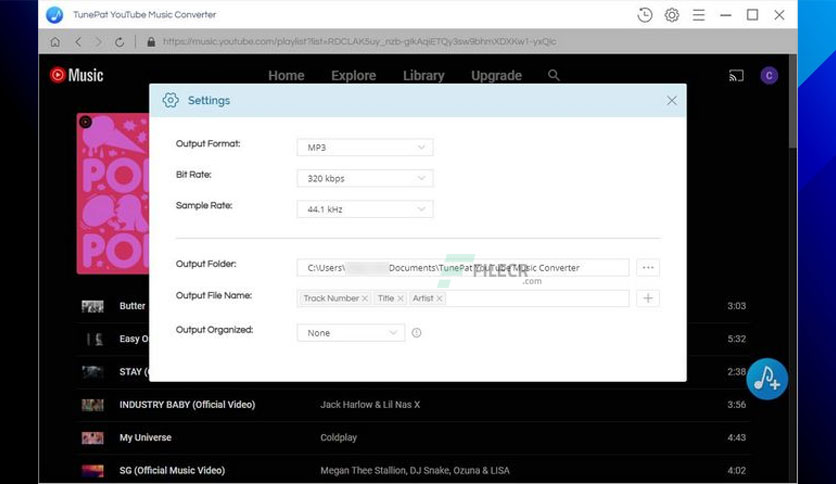Screen dimensions: 836x484
Task: Open the Explore tab
Action: pyautogui.click(x=353, y=76)
